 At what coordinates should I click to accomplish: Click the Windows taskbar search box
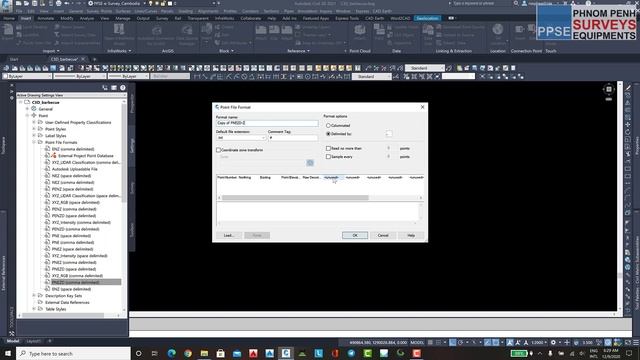click(x=73, y=353)
